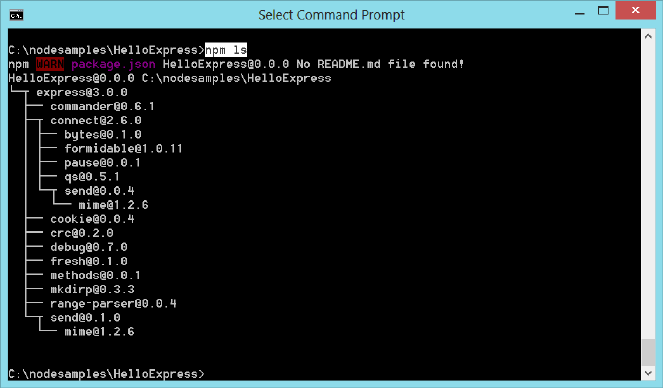Screen dimensions: 663x388
Task: Click the red WARN label
Action: [x=50, y=64]
